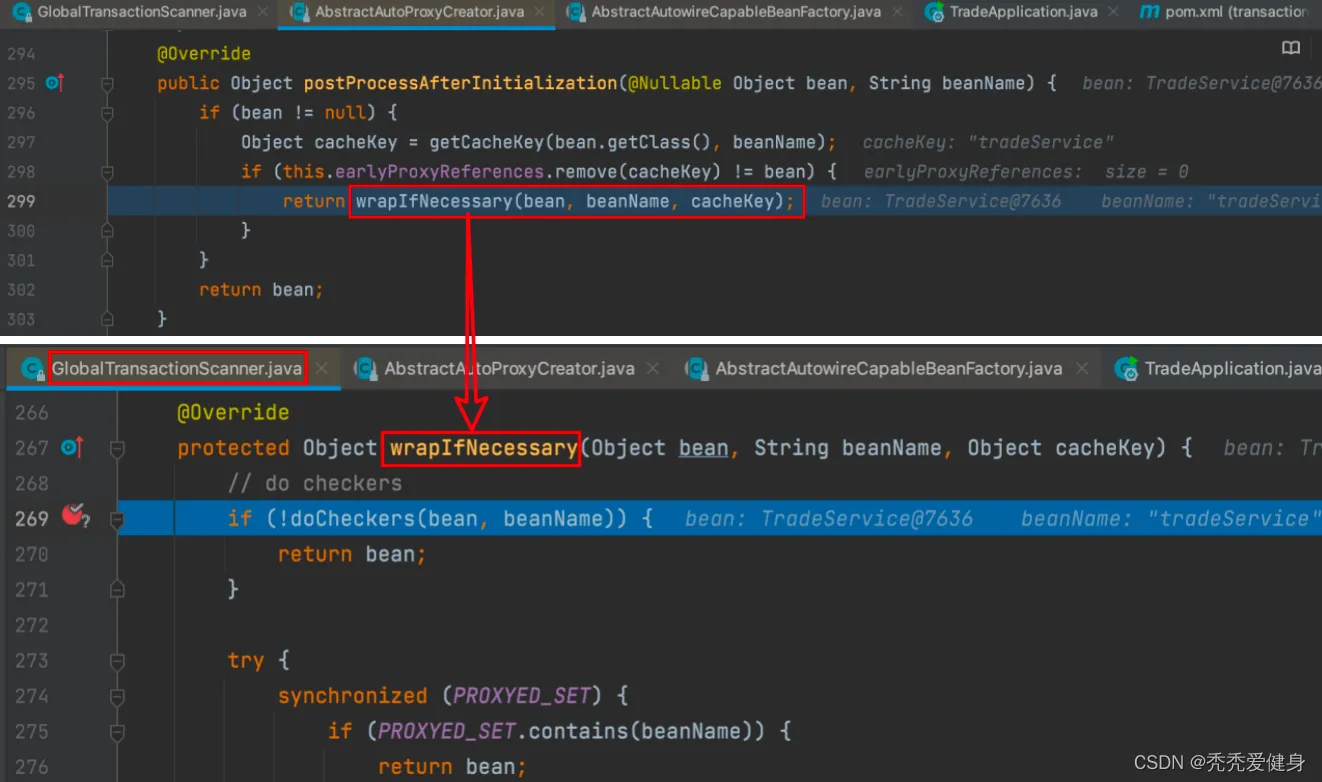Click the '// do checkers' comment
Screen dimensions: 1322x782
tap(315, 483)
